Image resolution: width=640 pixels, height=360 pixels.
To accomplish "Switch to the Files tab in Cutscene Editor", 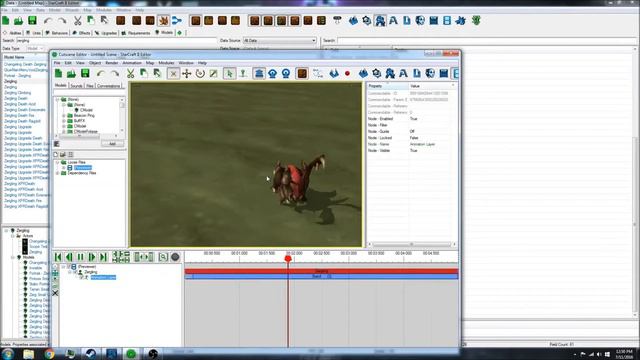I will (x=90, y=86).
